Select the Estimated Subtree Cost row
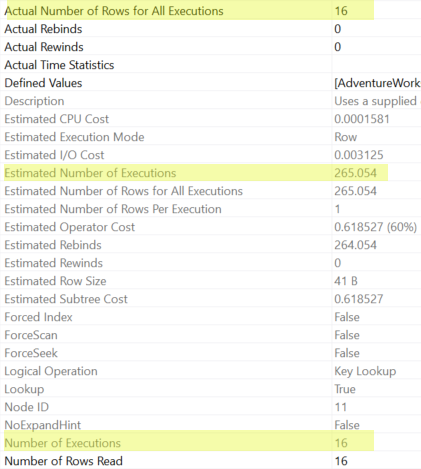The height and width of the screenshot is (469, 421). pyautogui.click(x=210, y=299)
